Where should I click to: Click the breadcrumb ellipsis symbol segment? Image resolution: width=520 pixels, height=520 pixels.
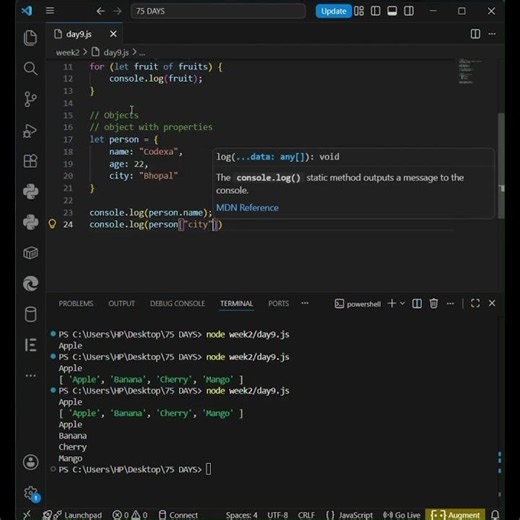pyautogui.click(x=142, y=53)
